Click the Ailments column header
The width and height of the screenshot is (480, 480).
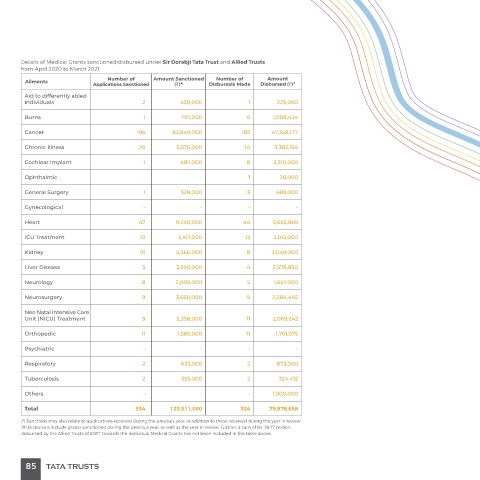pyautogui.click(x=36, y=82)
